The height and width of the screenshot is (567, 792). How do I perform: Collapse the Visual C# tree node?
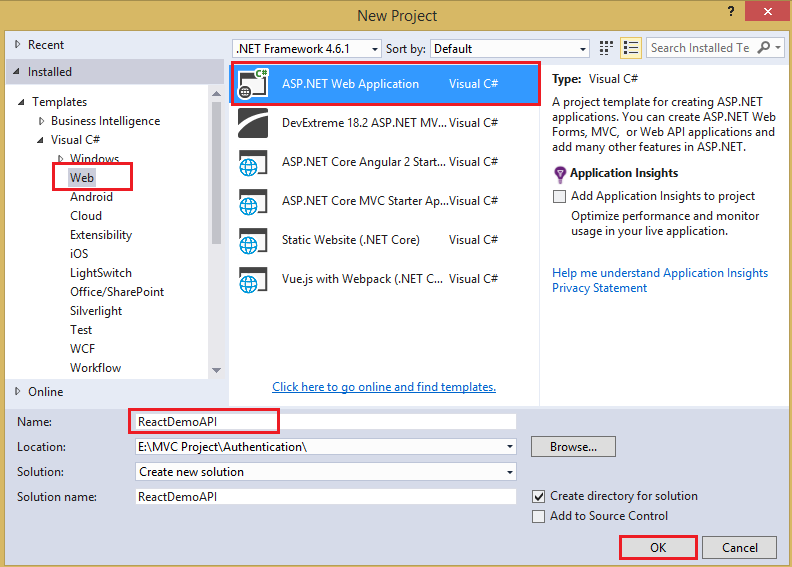click(40, 140)
